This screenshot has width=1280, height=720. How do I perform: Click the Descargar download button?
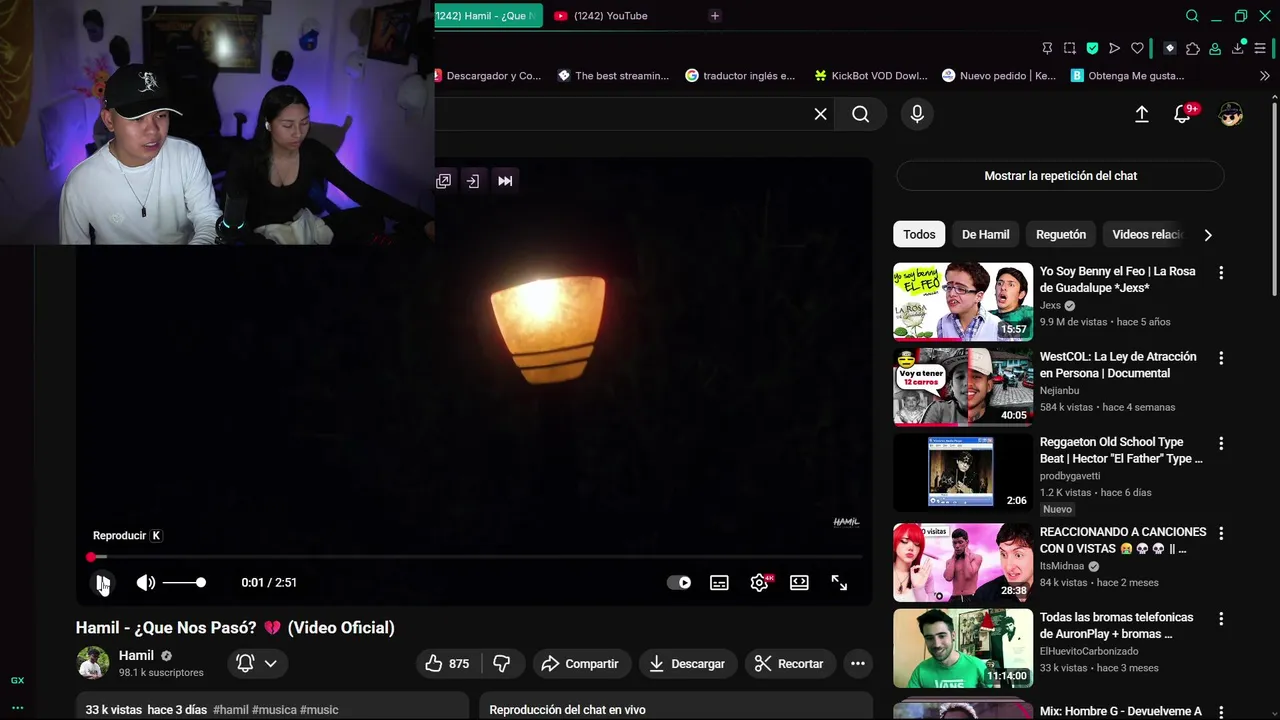(x=687, y=664)
